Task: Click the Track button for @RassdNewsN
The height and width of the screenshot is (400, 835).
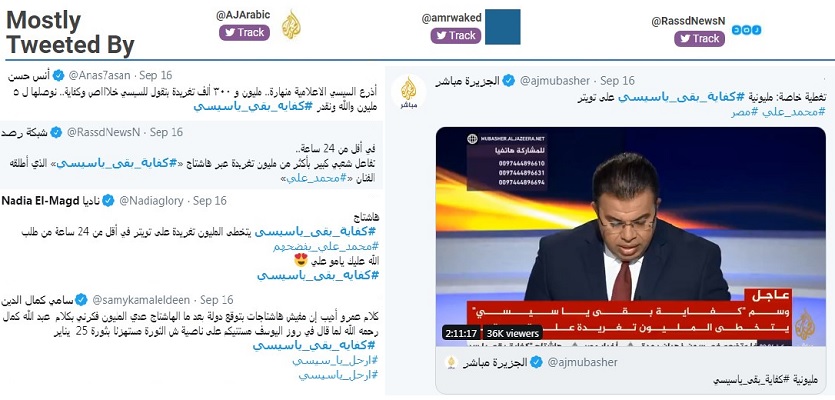Action: tap(699, 38)
